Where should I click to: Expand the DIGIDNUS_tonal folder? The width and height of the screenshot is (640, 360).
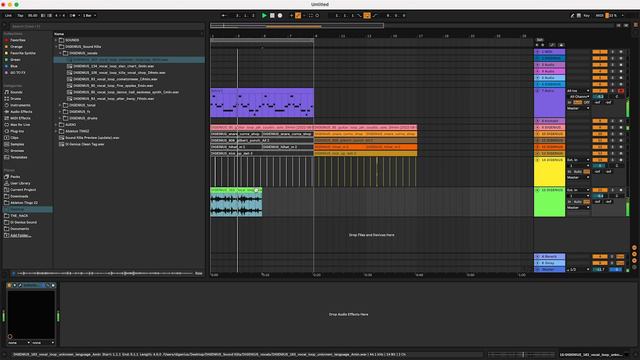60,105
